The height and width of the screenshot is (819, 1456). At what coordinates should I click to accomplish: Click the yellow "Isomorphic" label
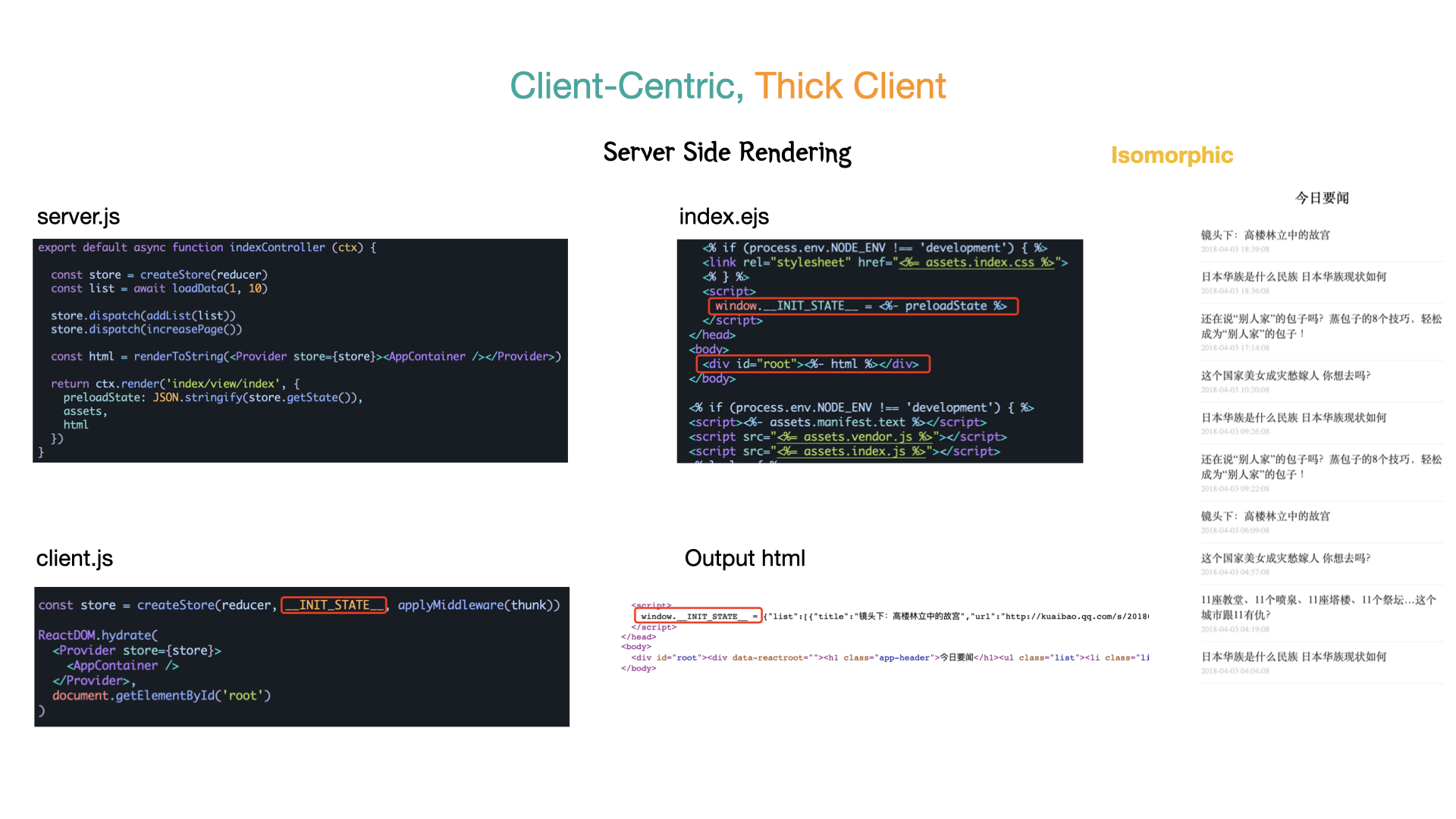[x=1172, y=155]
